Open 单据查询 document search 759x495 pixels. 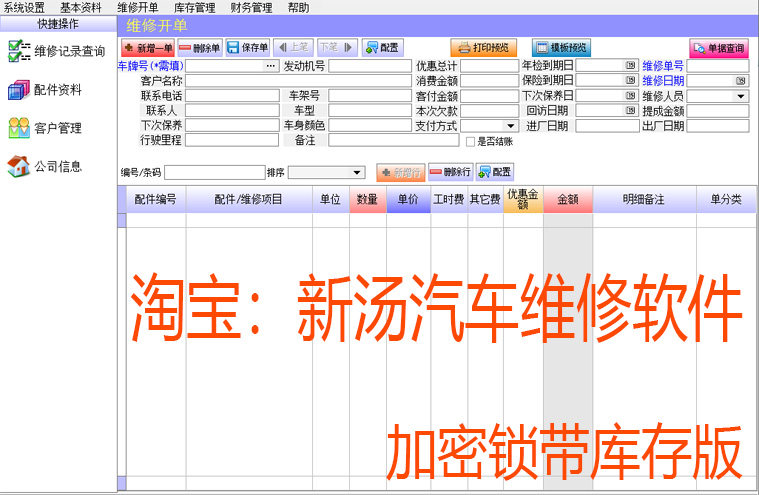point(718,47)
